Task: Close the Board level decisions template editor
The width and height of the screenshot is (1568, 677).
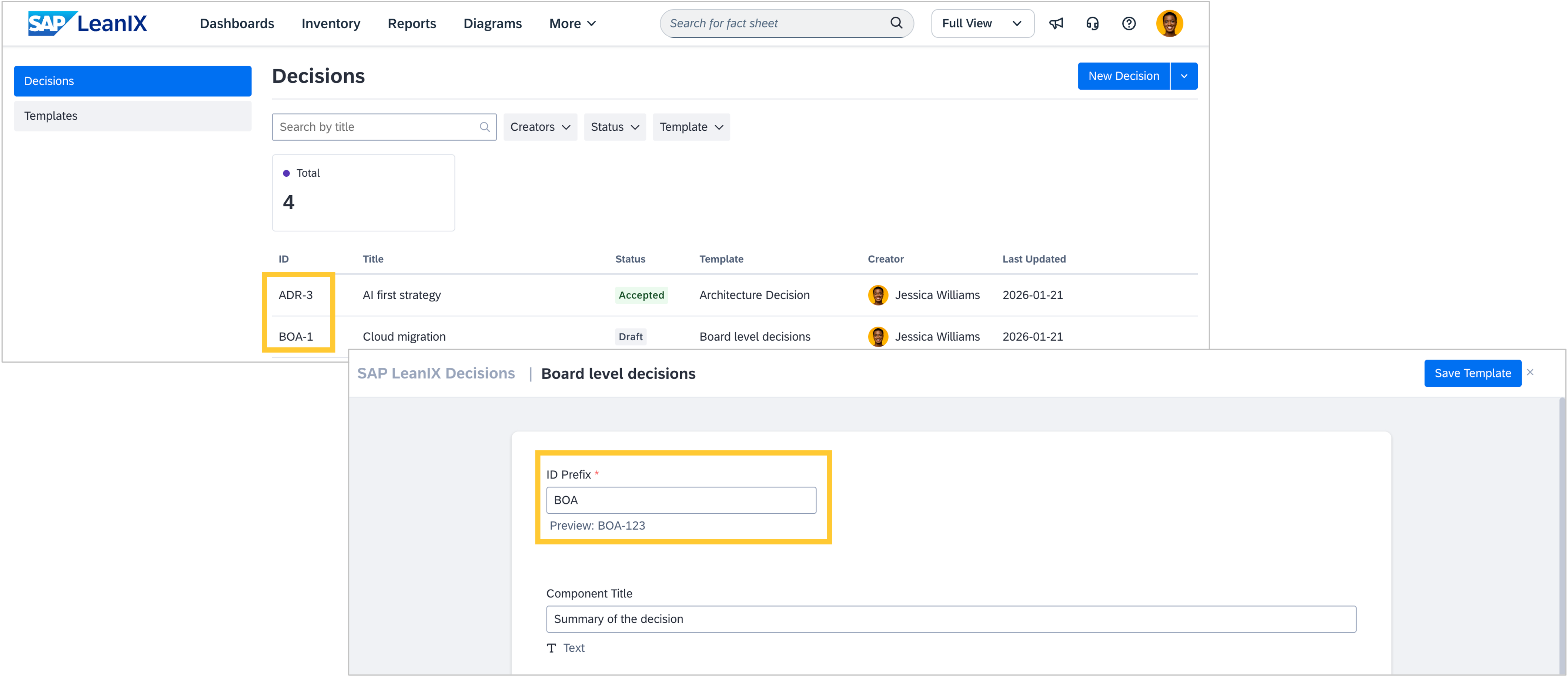Action: point(1529,372)
